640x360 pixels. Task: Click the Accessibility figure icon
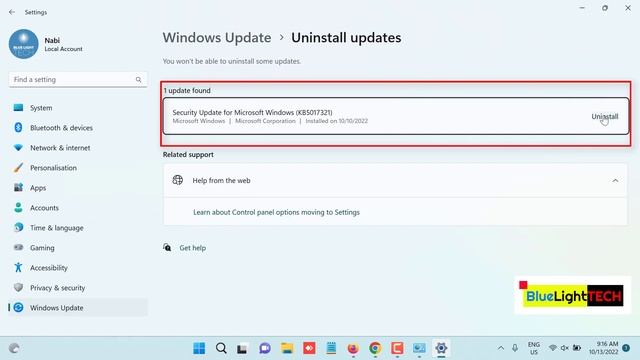click(x=18, y=267)
